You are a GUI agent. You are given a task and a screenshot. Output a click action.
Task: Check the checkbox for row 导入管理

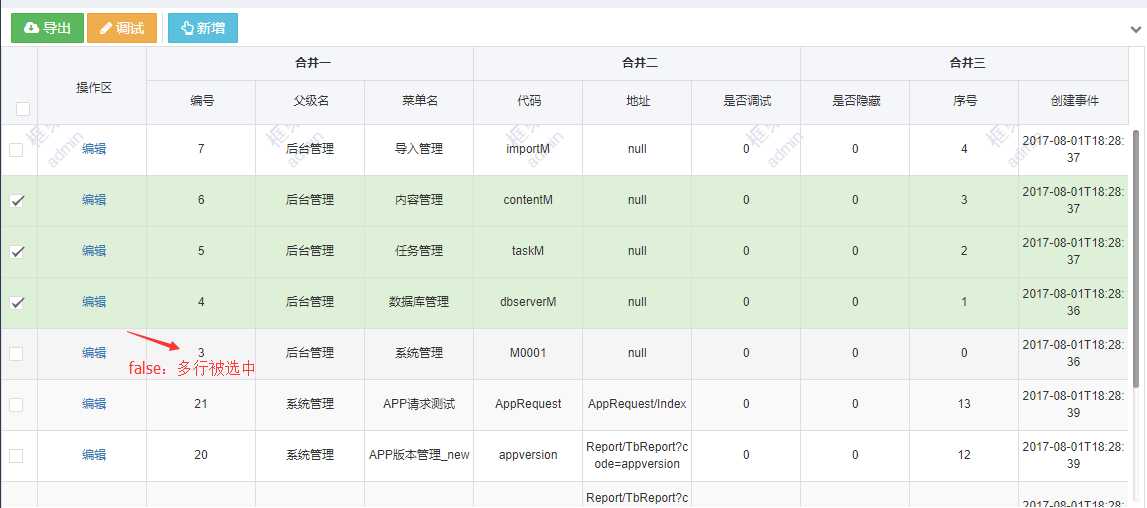pyautogui.click(x=16, y=149)
